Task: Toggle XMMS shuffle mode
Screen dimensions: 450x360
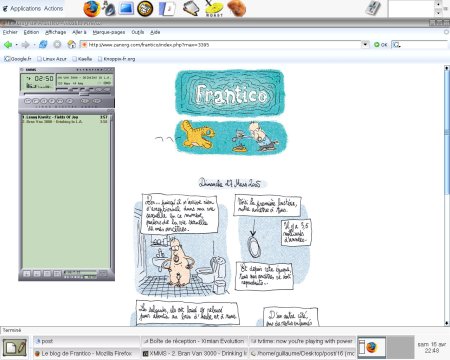Action: click(x=85, y=101)
